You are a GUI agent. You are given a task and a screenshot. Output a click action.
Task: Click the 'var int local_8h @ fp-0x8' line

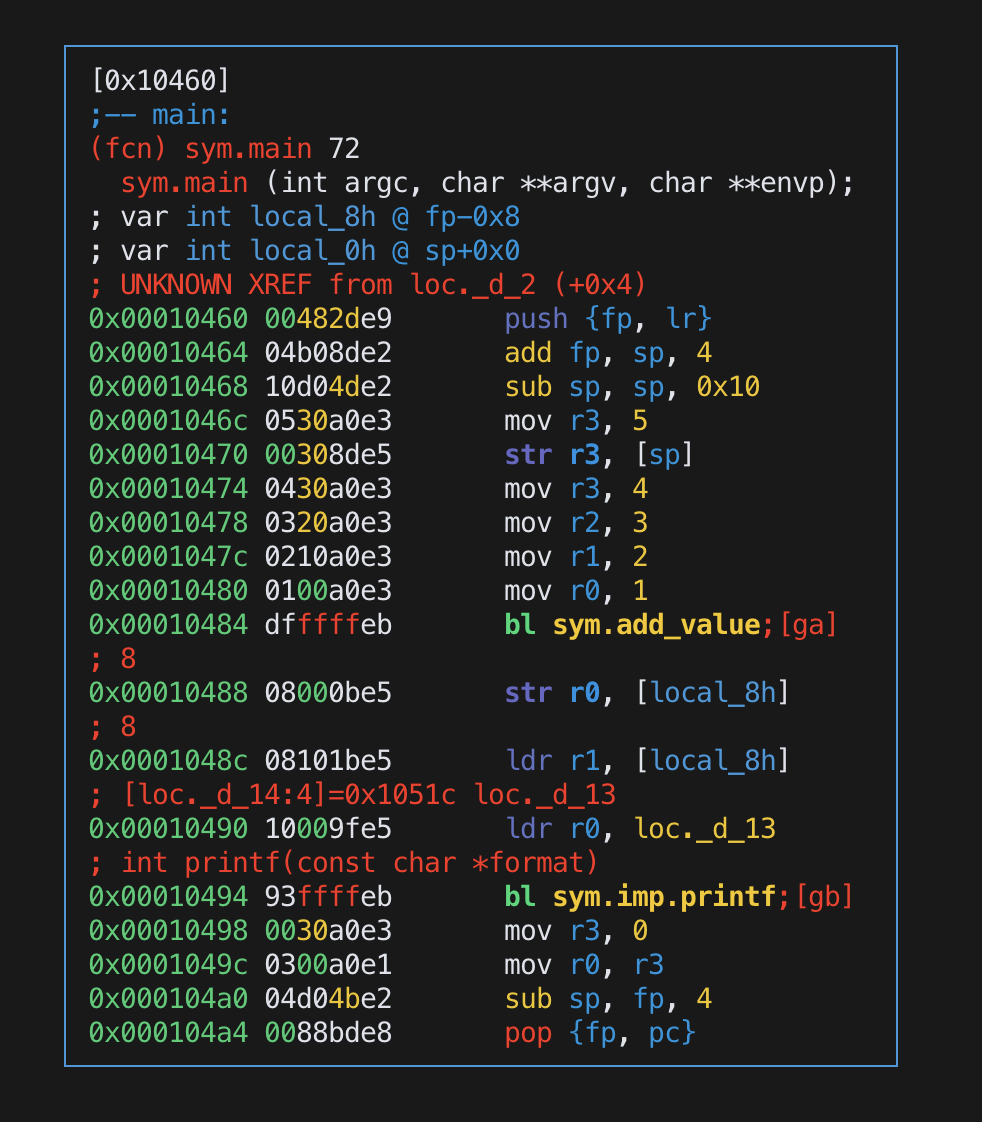tap(305, 217)
